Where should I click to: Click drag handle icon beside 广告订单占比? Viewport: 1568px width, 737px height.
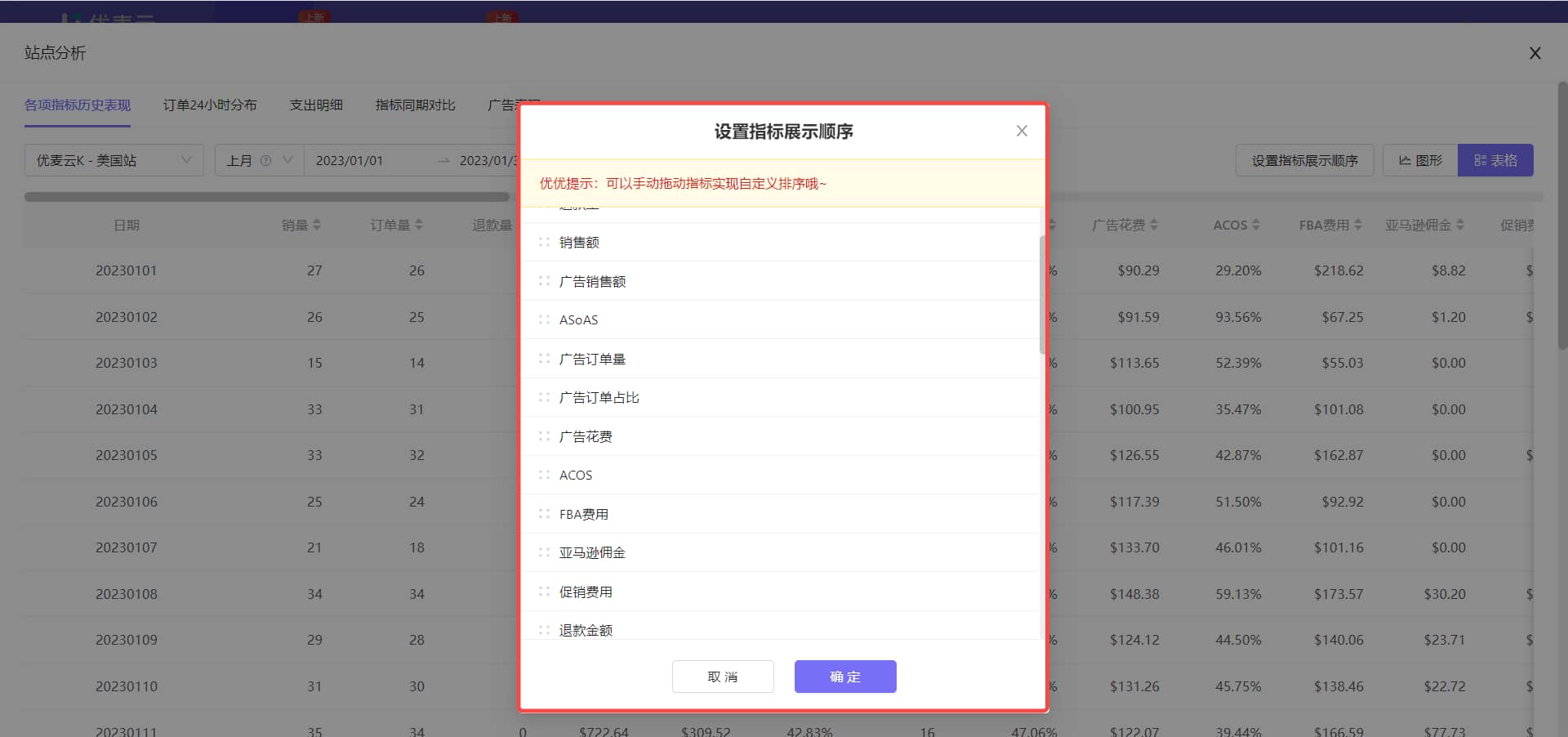click(x=544, y=397)
